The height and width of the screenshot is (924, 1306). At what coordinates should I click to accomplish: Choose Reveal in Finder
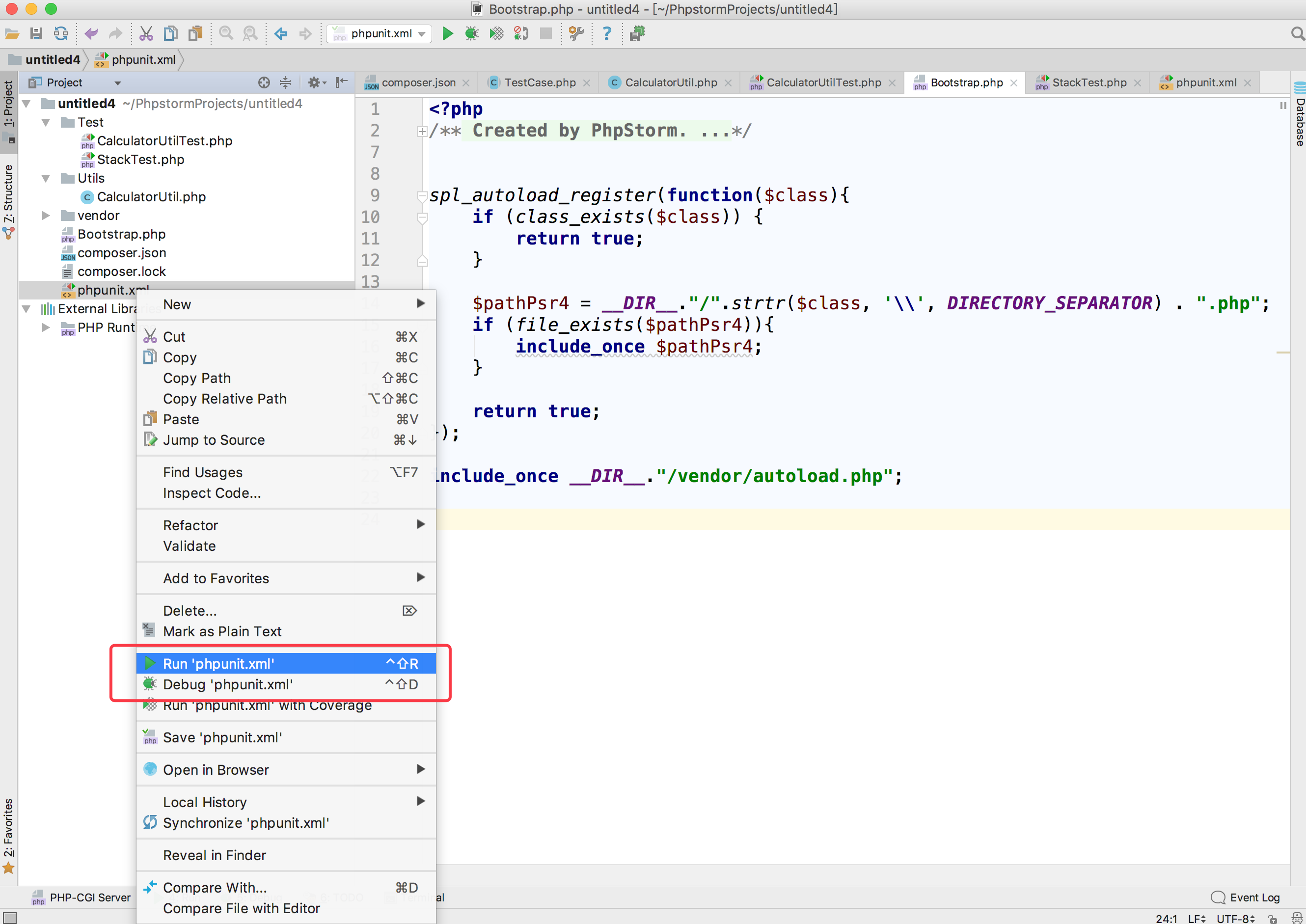point(286,855)
